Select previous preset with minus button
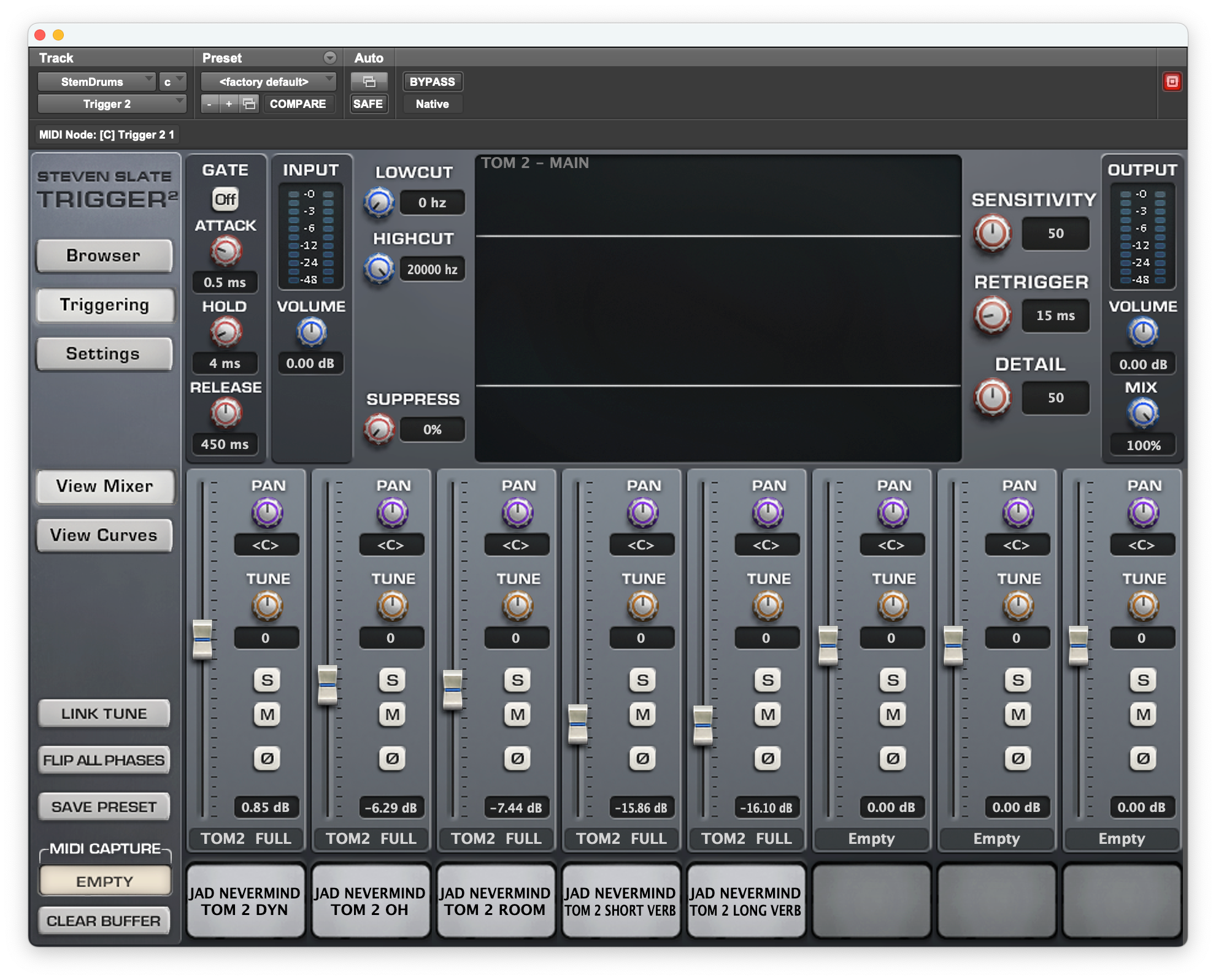The width and height of the screenshot is (1216, 980). [x=210, y=104]
